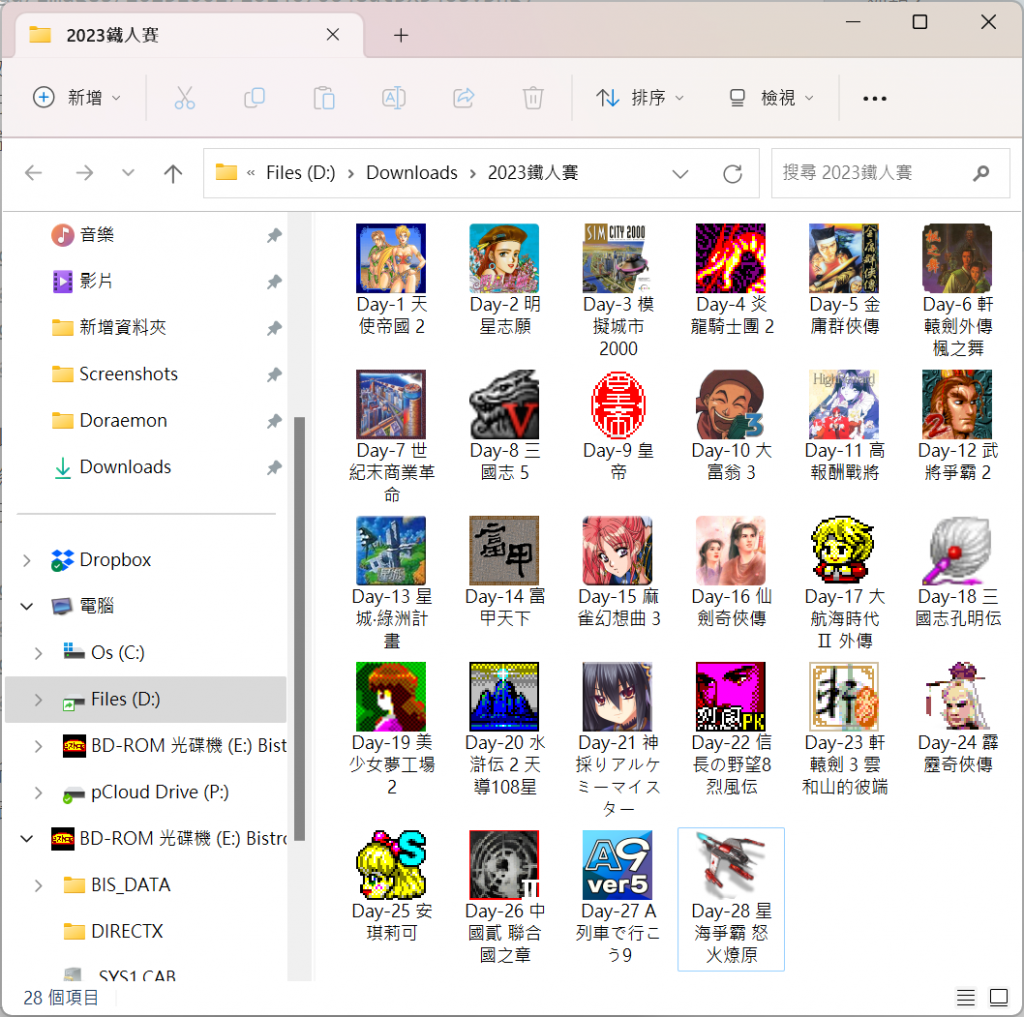1024x1017 pixels.
Task: Select Day-27 A列車で行こう9 item
Action: pos(618,898)
